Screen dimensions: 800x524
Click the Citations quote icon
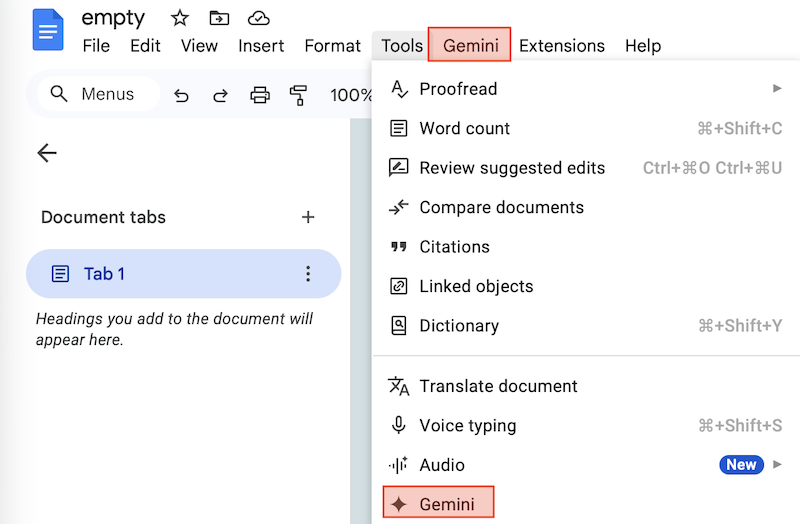398,247
